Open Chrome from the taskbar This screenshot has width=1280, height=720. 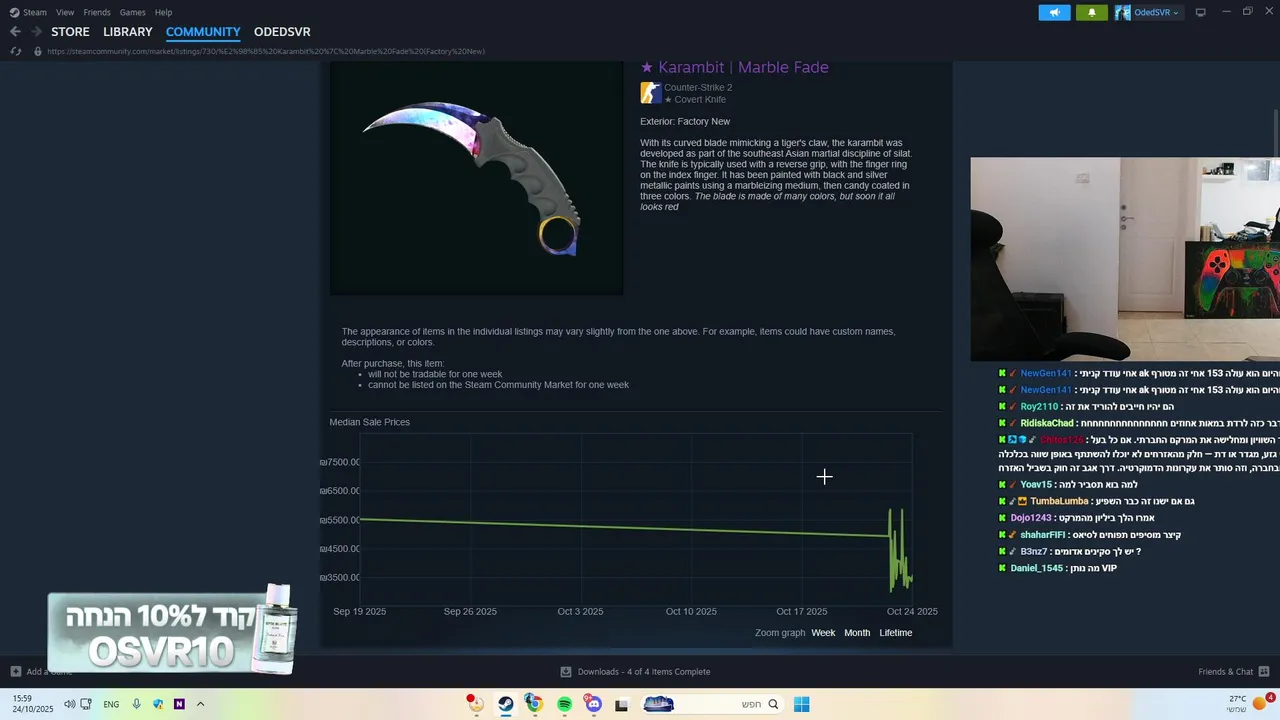click(x=535, y=704)
